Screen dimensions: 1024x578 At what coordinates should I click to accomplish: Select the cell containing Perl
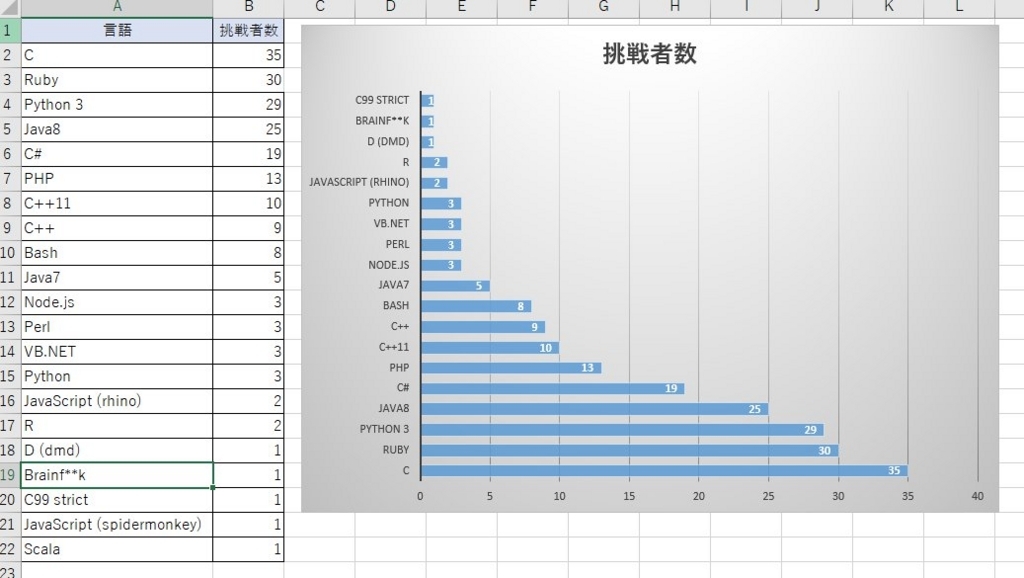(117, 327)
